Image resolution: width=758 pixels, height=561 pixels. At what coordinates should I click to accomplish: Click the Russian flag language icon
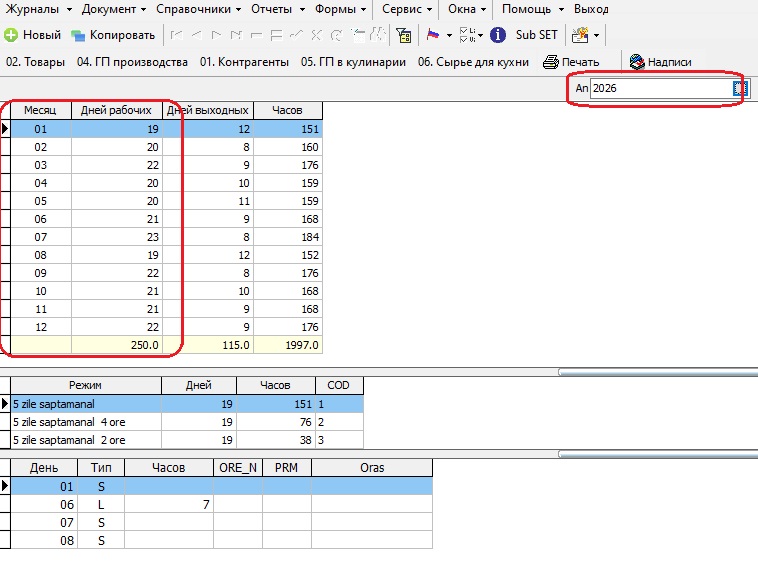(x=433, y=34)
